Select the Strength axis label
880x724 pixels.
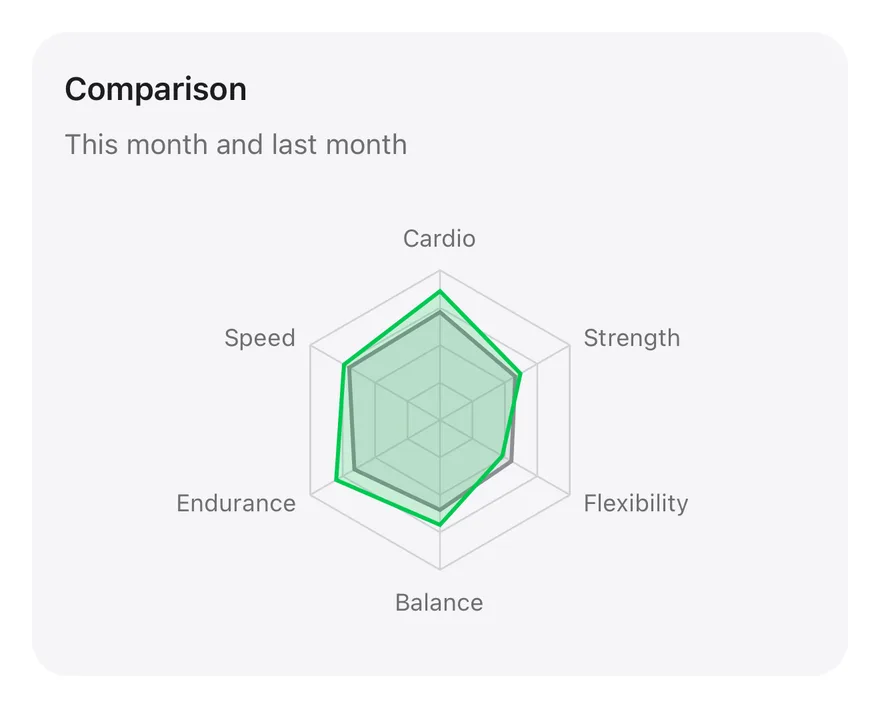coord(631,338)
